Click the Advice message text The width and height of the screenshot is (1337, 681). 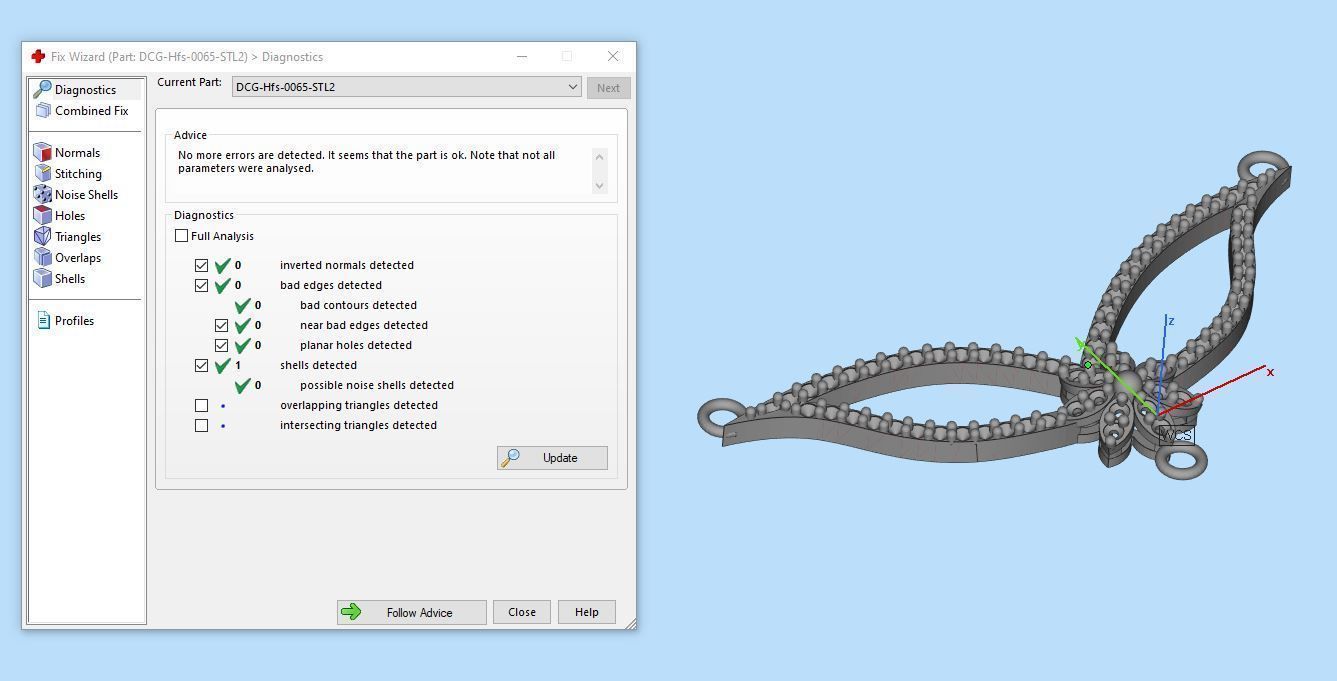367,162
